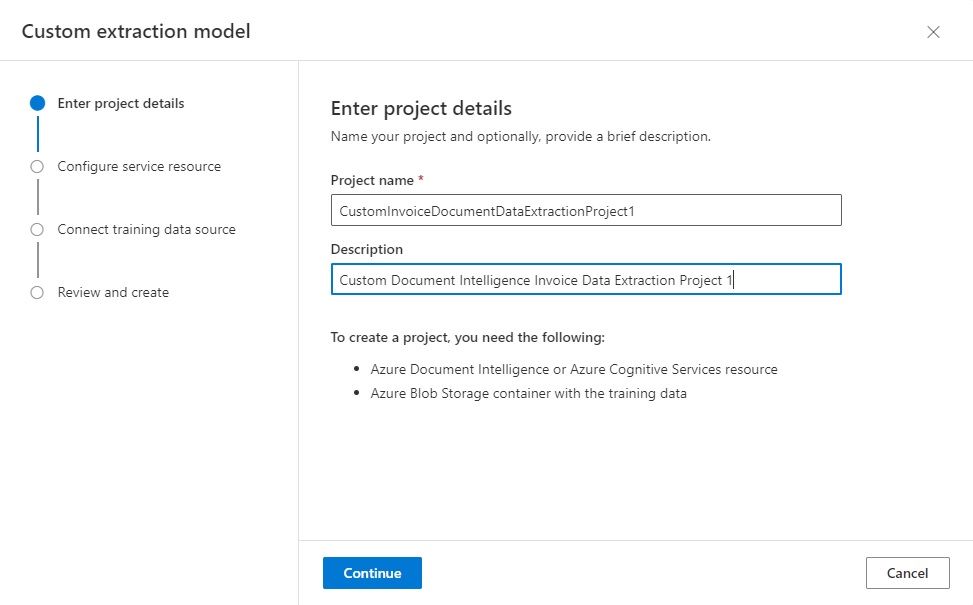Focus the Project name text field
The height and width of the screenshot is (605, 973).
[x=586, y=210]
